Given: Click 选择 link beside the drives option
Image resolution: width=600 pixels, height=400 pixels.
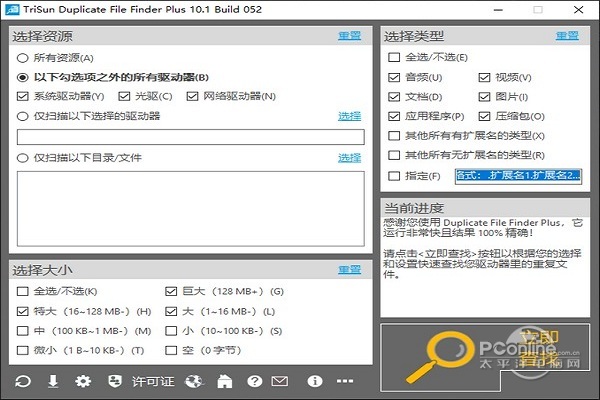Looking at the screenshot, I should tap(349, 116).
